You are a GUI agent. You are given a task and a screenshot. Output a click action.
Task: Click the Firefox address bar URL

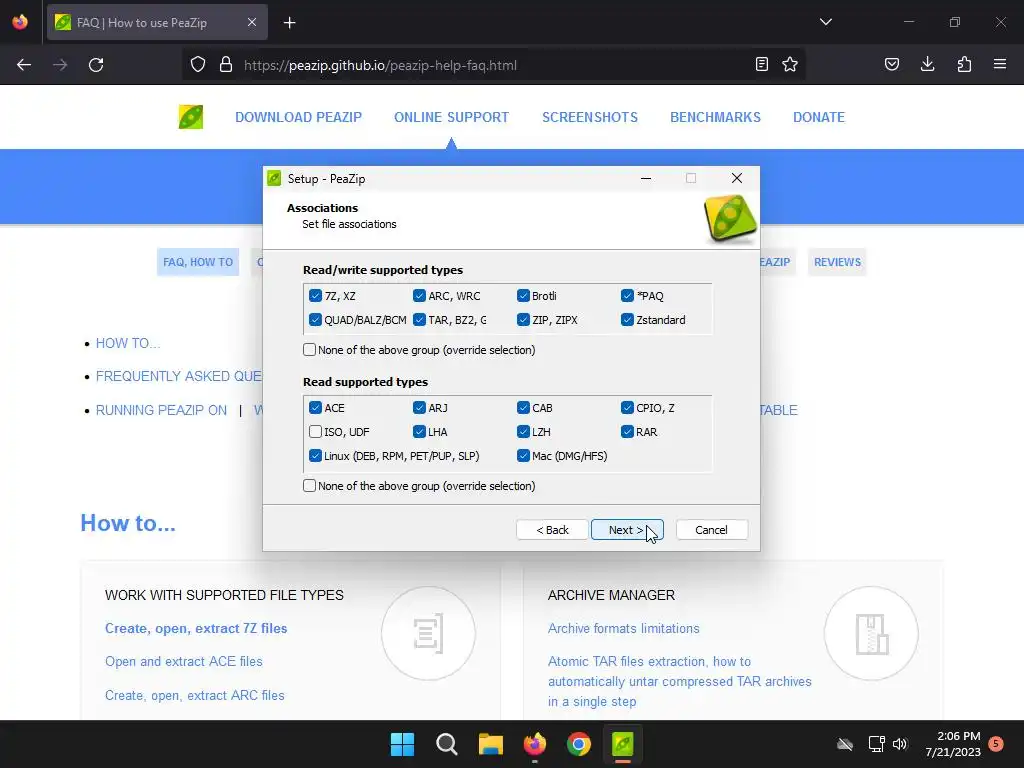tap(380, 65)
